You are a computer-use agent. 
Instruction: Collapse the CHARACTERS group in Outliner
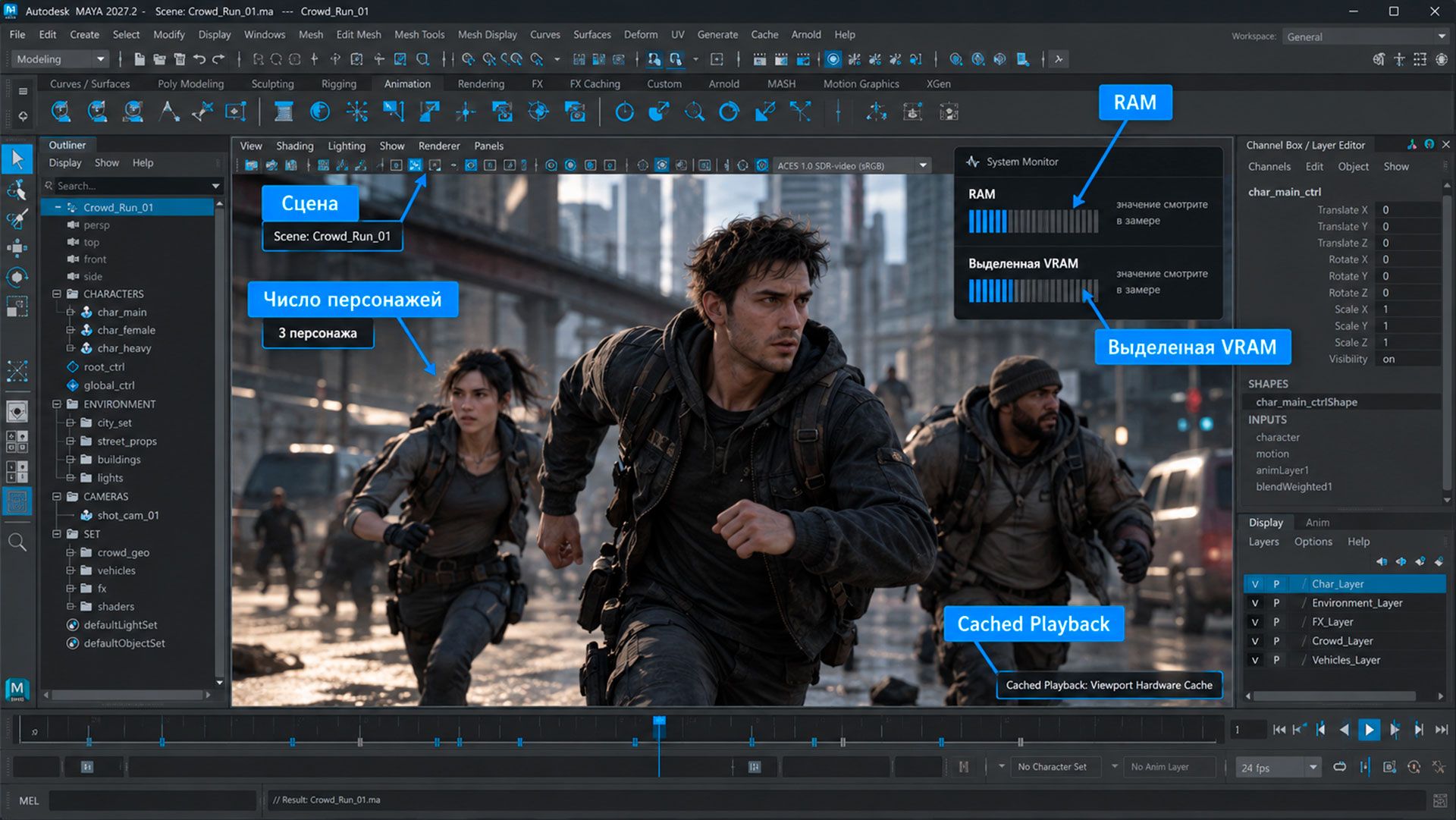click(57, 294)
